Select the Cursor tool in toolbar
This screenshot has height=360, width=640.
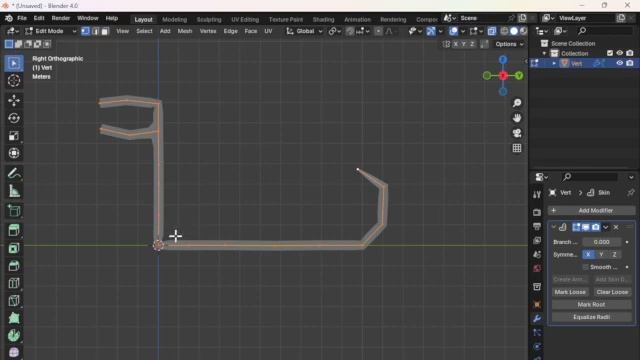(14, 81)
